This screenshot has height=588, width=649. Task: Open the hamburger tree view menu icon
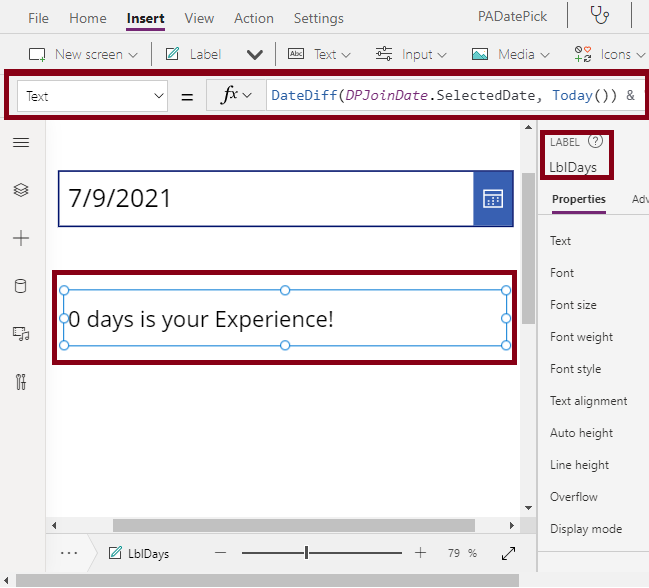[x=21, y=143]
